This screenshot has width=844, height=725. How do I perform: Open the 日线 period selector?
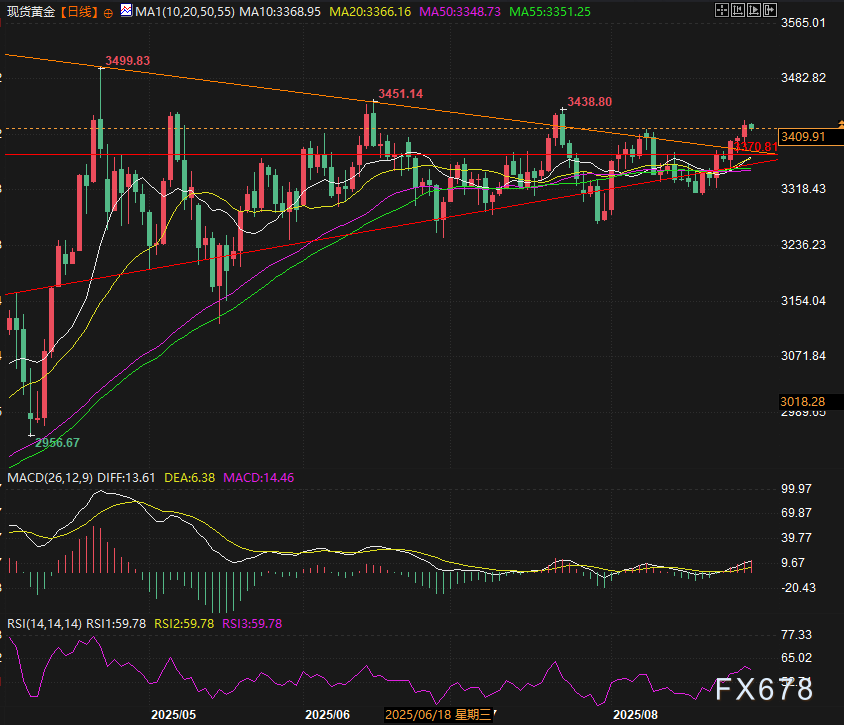tap(78, 11)
